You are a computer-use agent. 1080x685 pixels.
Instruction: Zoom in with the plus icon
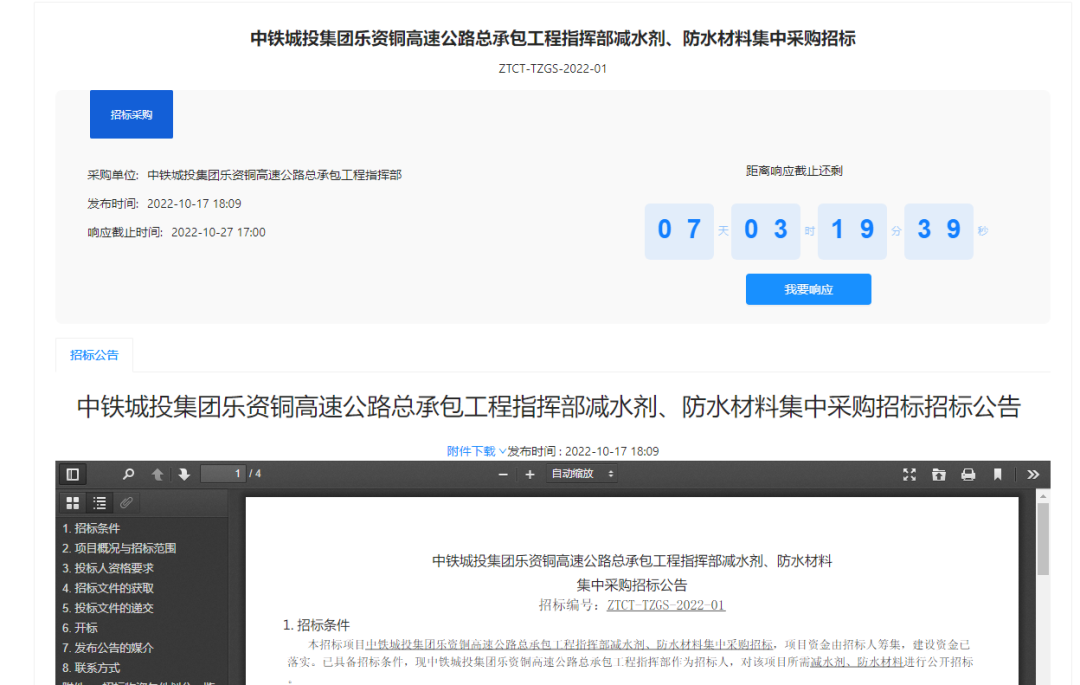(530, 474)
